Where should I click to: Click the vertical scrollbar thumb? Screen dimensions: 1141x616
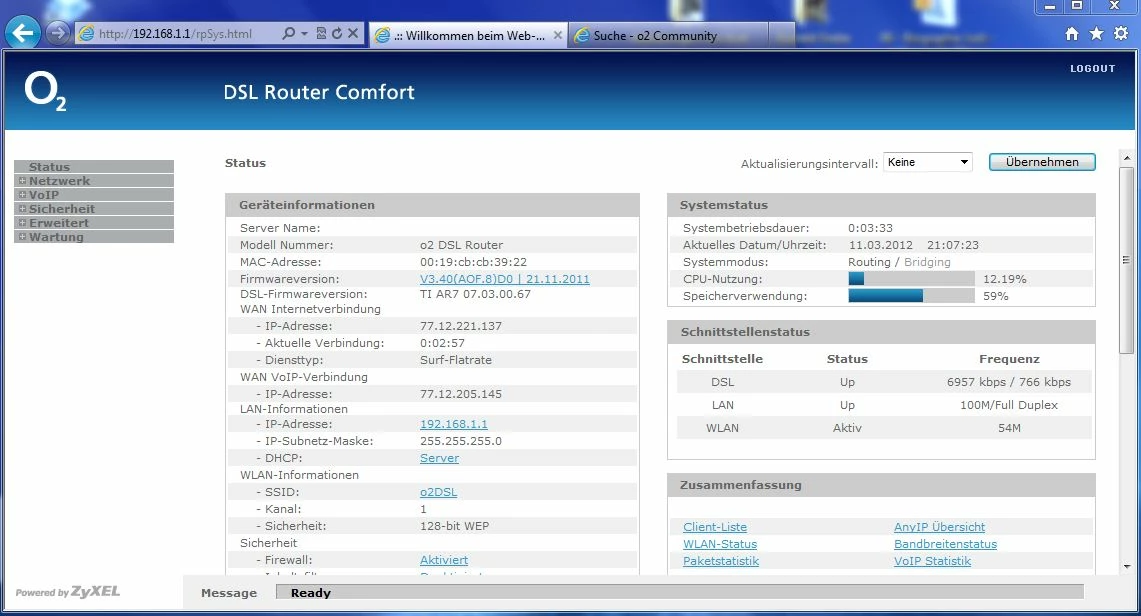tap(1126, 260)
